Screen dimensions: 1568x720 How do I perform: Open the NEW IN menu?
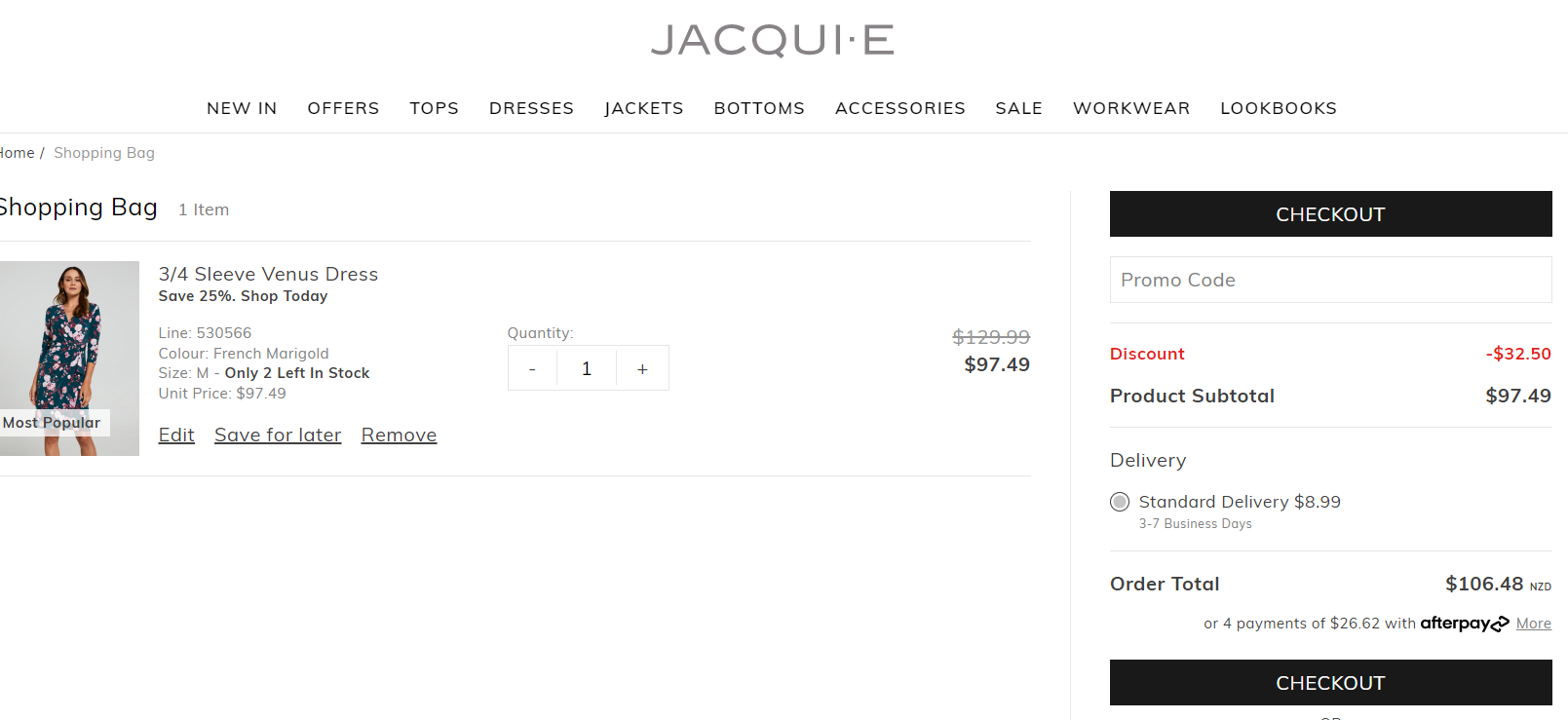coord(242,108)
